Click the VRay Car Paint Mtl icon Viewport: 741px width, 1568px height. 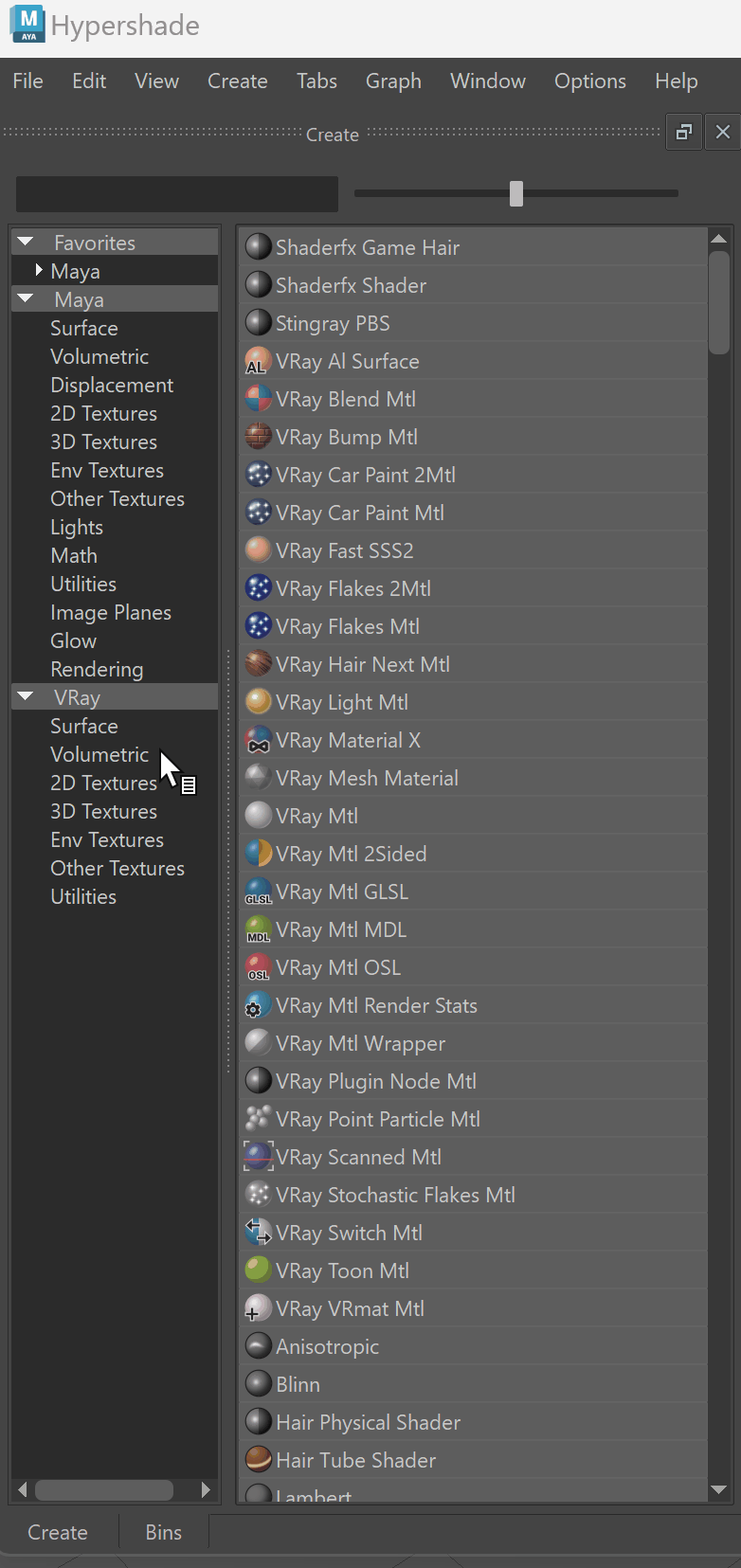tap(259, 513)
